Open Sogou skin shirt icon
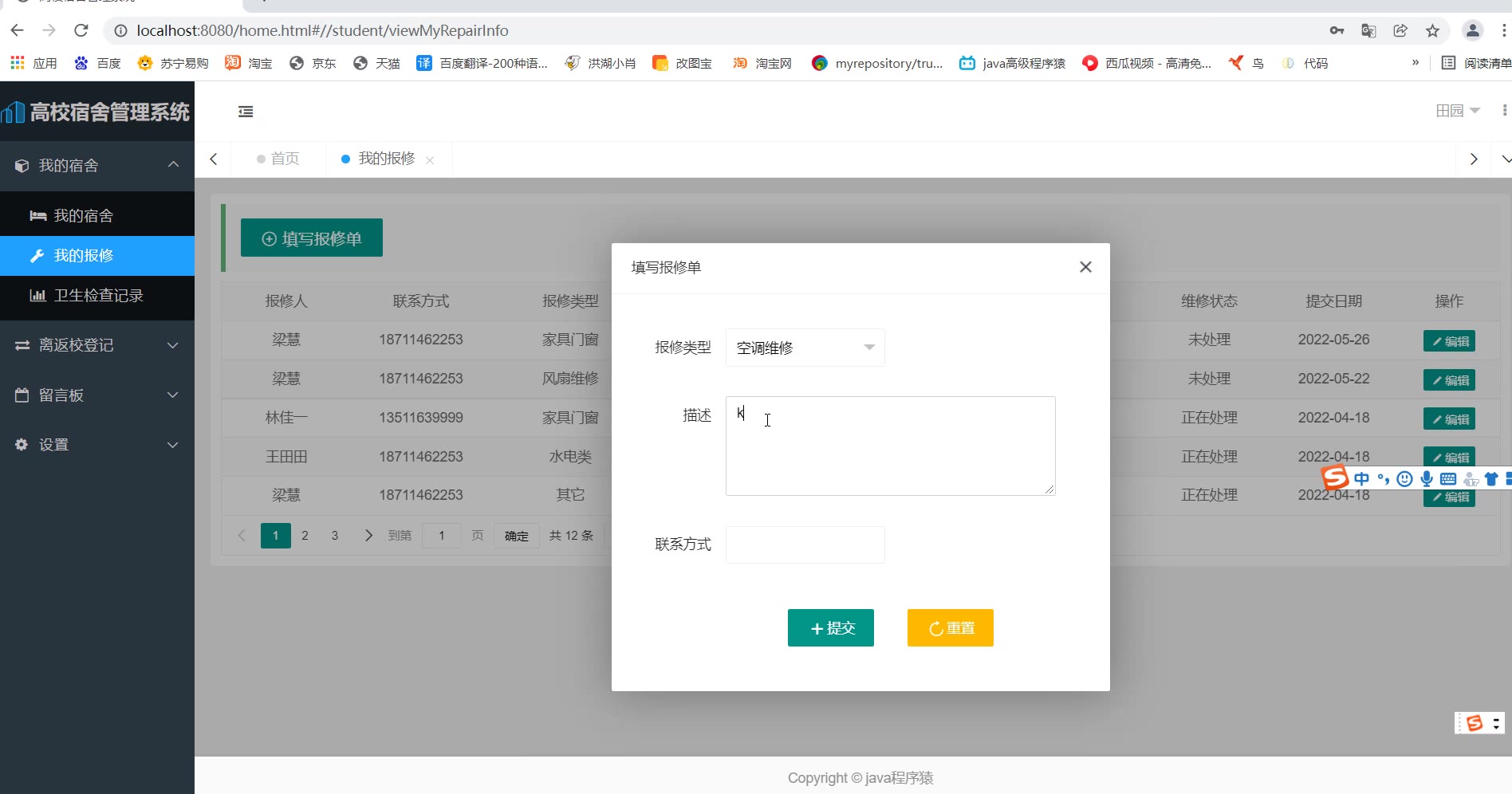 [x=1491, y=478]
